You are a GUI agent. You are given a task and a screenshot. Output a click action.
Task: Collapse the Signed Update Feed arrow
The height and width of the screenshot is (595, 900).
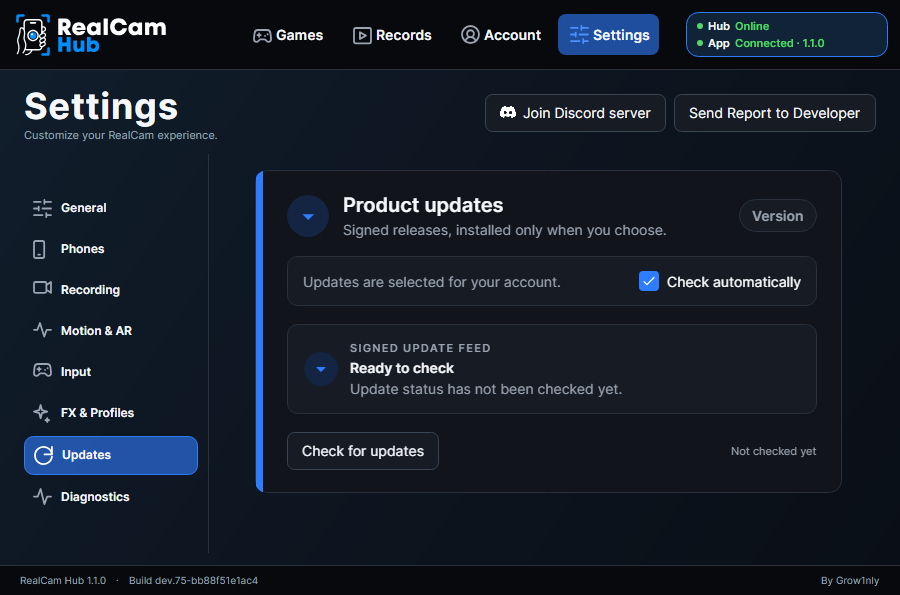pyautogui.click(x=321, y=369)
